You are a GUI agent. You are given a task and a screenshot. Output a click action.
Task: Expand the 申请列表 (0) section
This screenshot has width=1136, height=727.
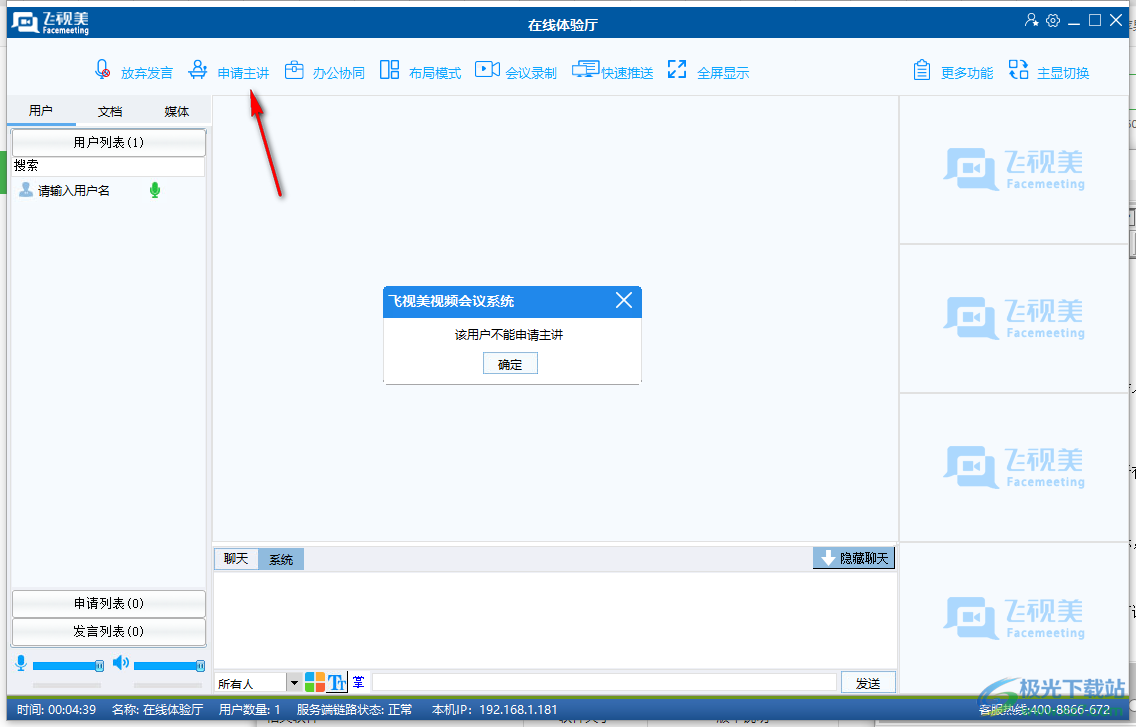108,604
